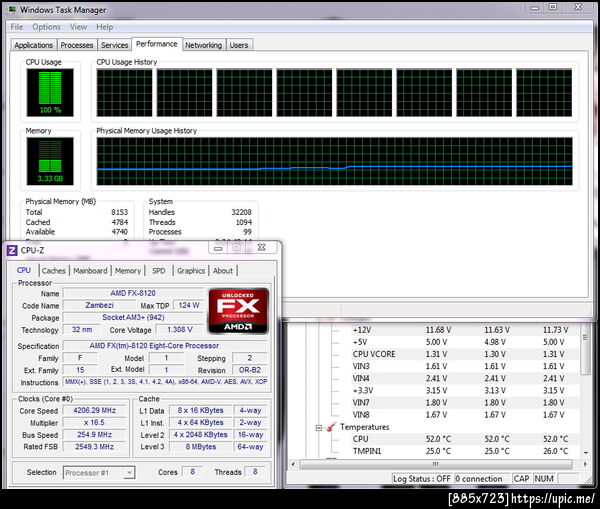Open the Memory tab in CPU-Z
Screen dimensions: 600x509
[128, 271]
